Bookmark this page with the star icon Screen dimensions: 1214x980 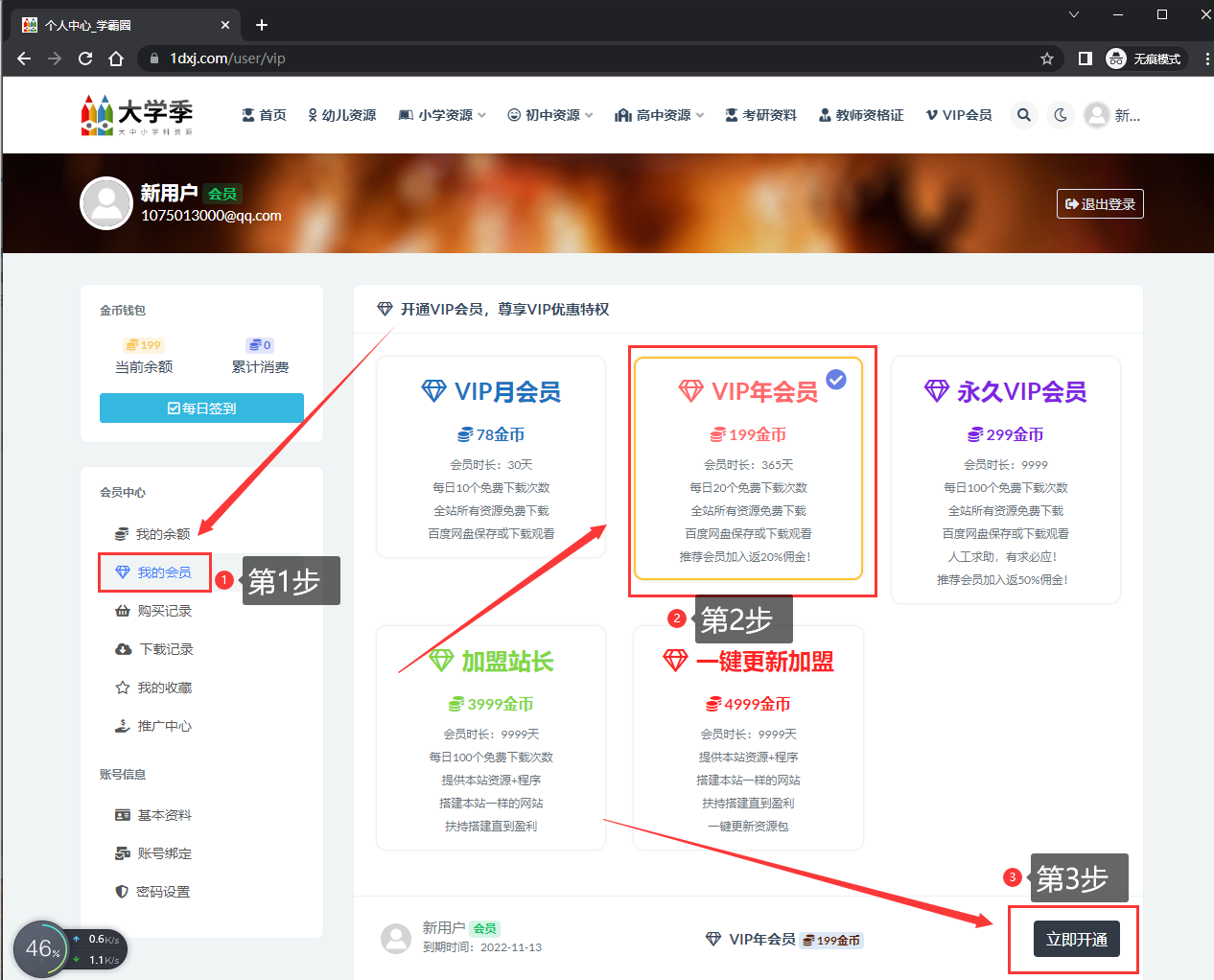click(x=1047, y=58)
